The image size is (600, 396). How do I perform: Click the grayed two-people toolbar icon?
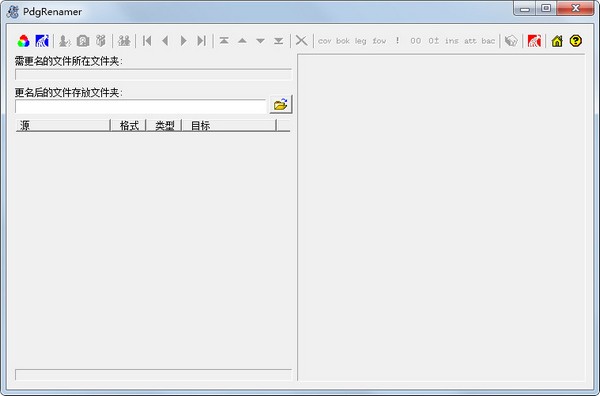[124, 41]
